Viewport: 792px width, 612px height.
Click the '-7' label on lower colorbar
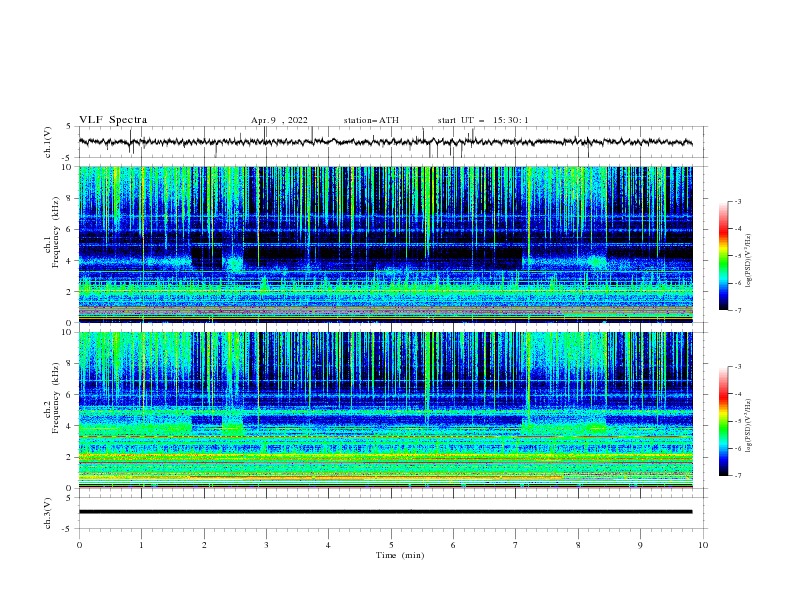737,476
